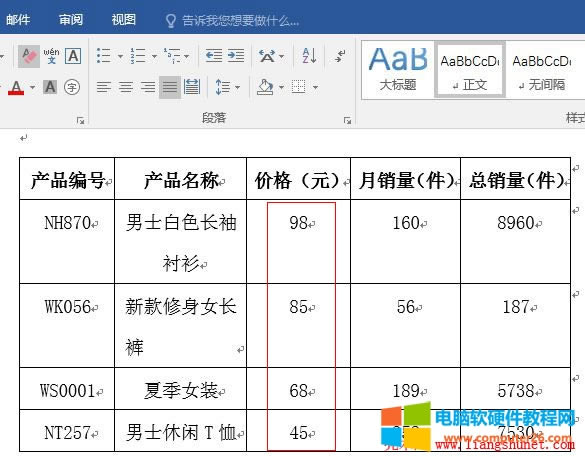The height and width of the screenshot is (458, 585).
Task: Apply bullet list
Action: click(104, 56)
